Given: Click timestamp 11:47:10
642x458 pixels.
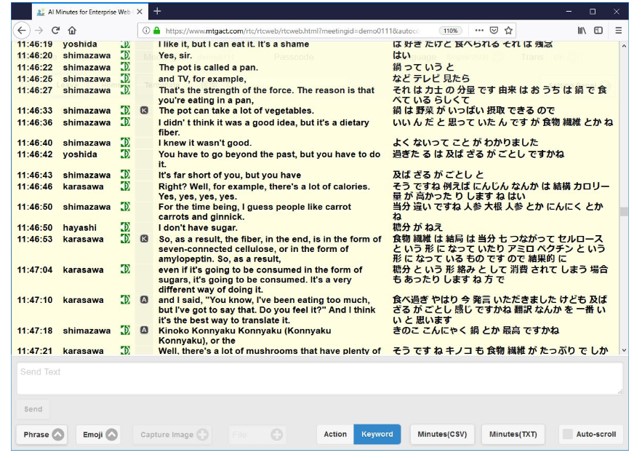Looking at the screenshot, I should tap(35, 300).
